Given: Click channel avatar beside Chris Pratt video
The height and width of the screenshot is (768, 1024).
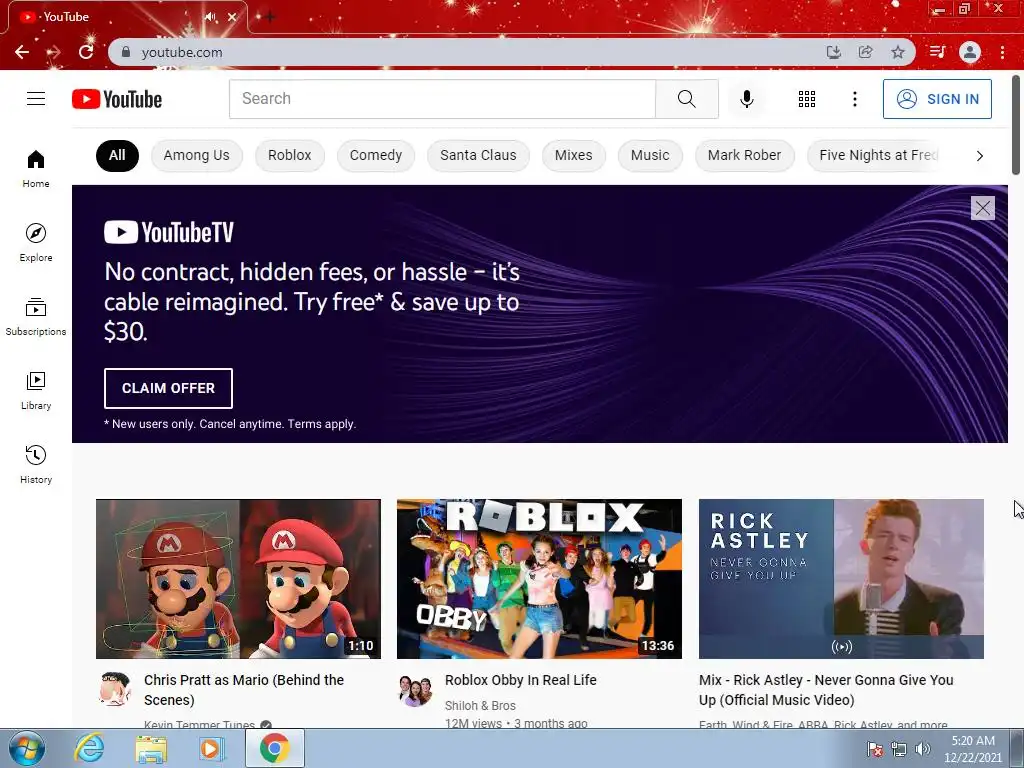Looking at the screenshot, I should coord(114,689).
